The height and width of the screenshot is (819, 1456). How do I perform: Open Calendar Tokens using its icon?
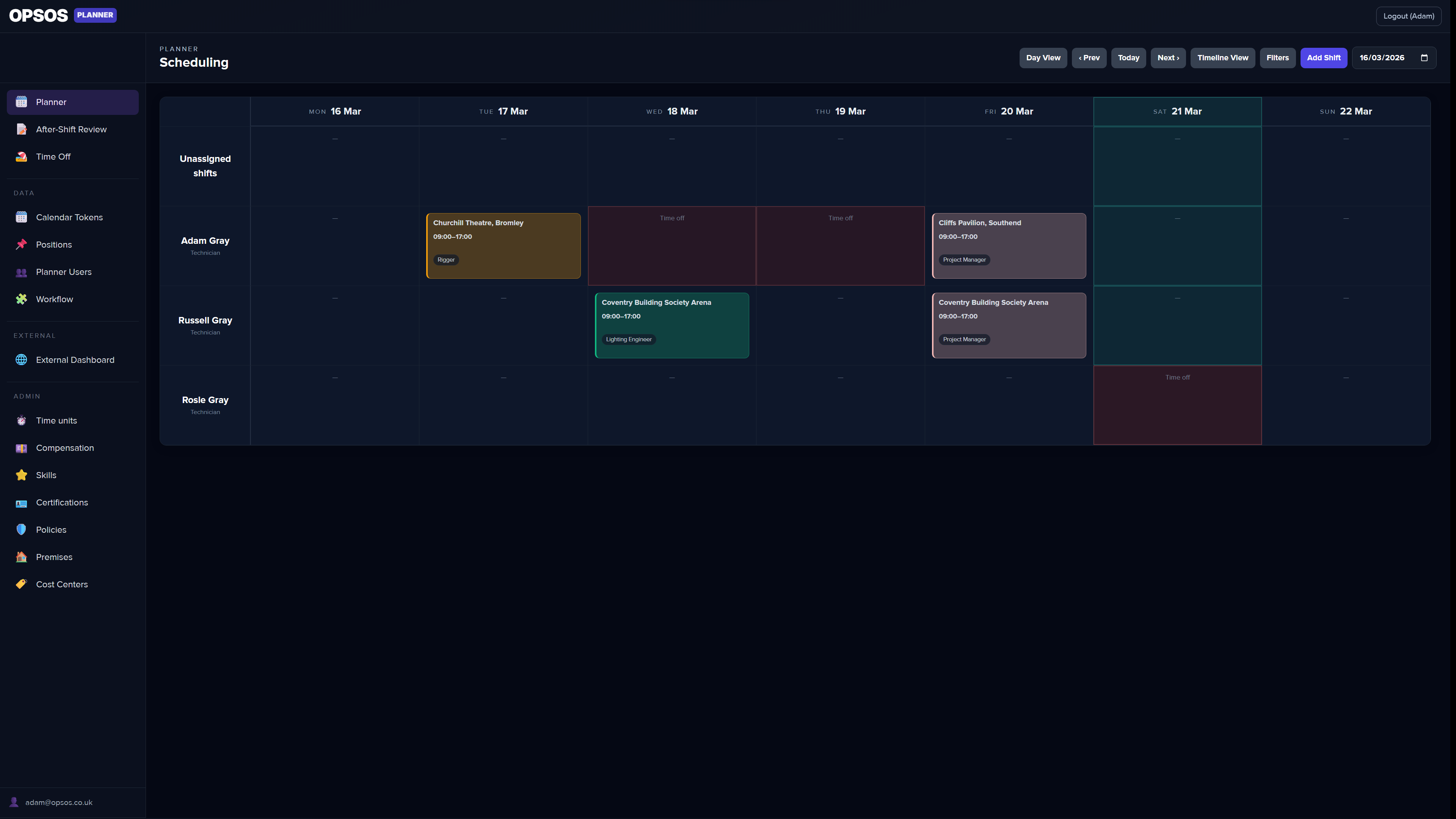click(x=21, y=217)
